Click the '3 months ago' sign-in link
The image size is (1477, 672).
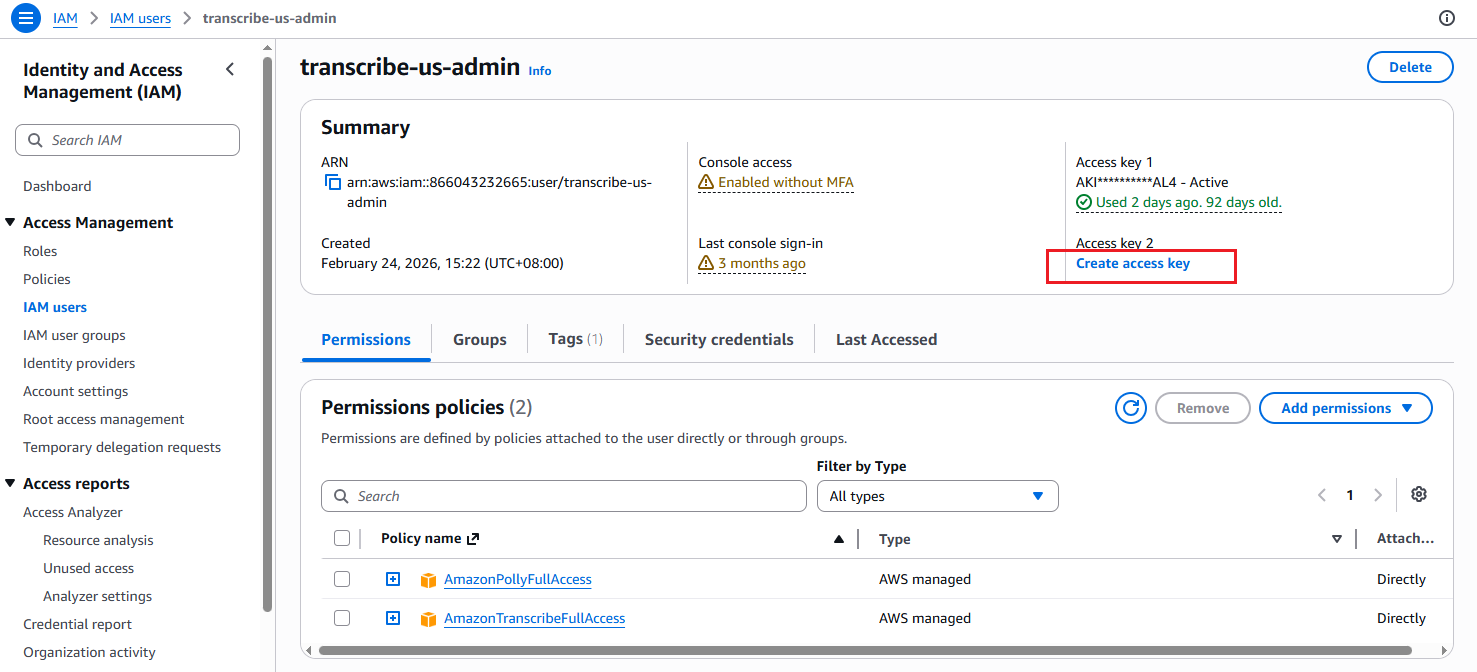pyautogui.click(x=752, y=263)
